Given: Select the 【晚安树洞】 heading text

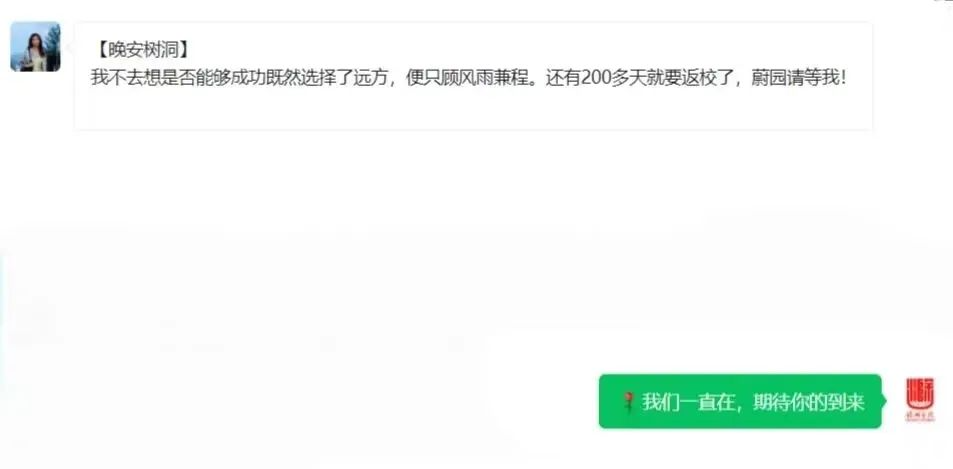Looking at the screenshot, I should coord(142,49).
